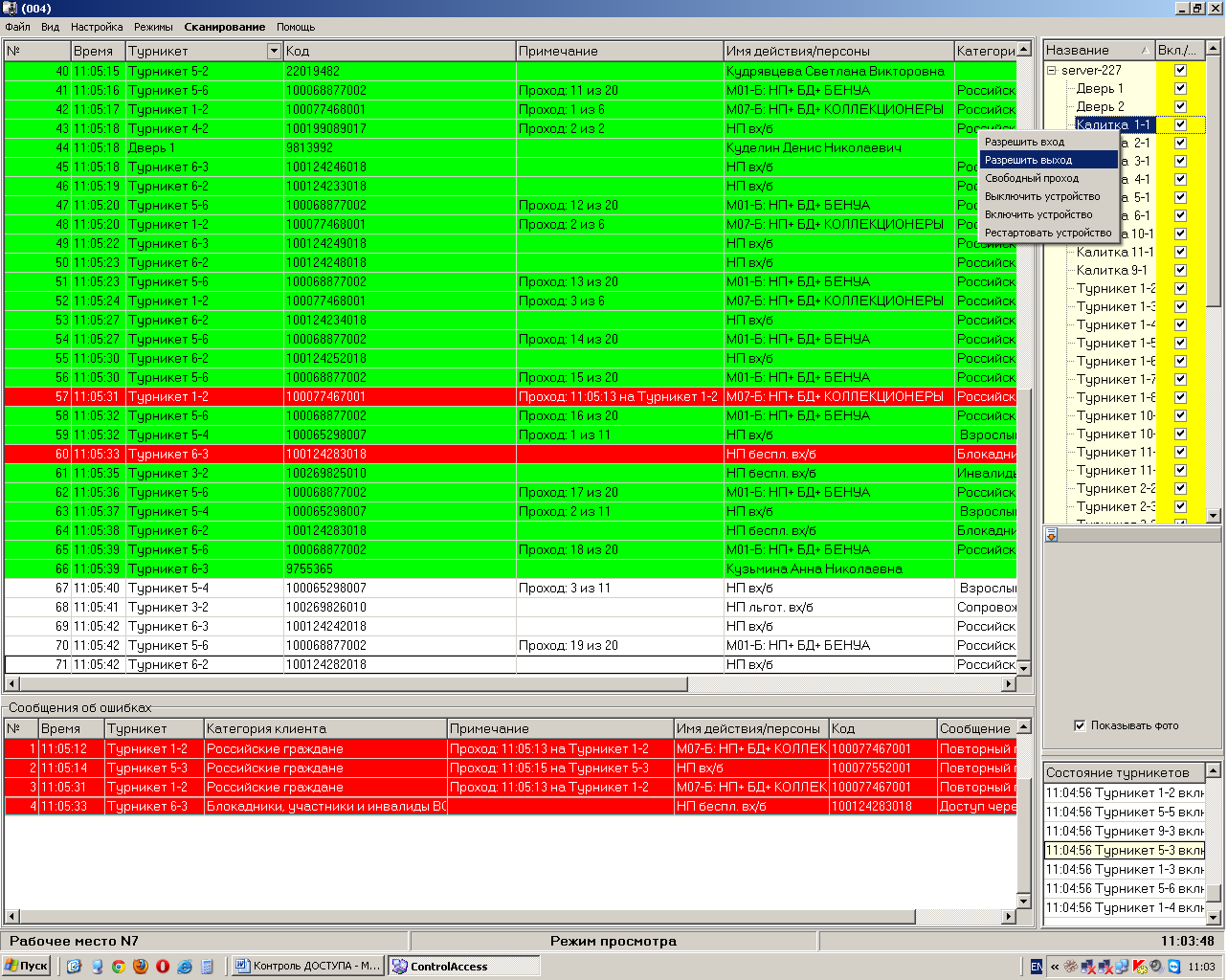The width and height of the screenshot is (1227, 980).
Task: Click first quick launch icon next to Пуск
Action: tap(75, 967)
